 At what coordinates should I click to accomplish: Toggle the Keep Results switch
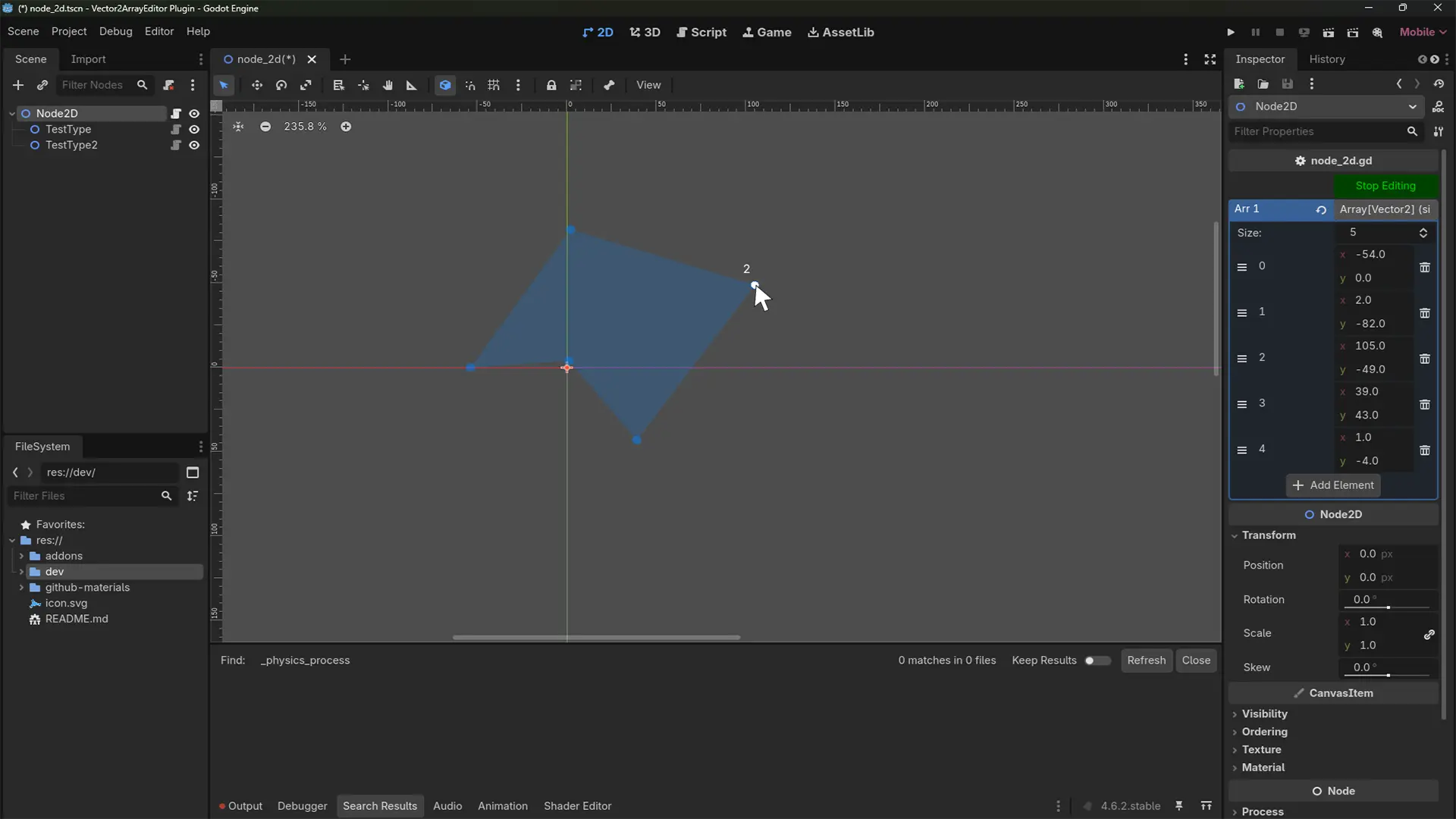(x=1097, y=661)
